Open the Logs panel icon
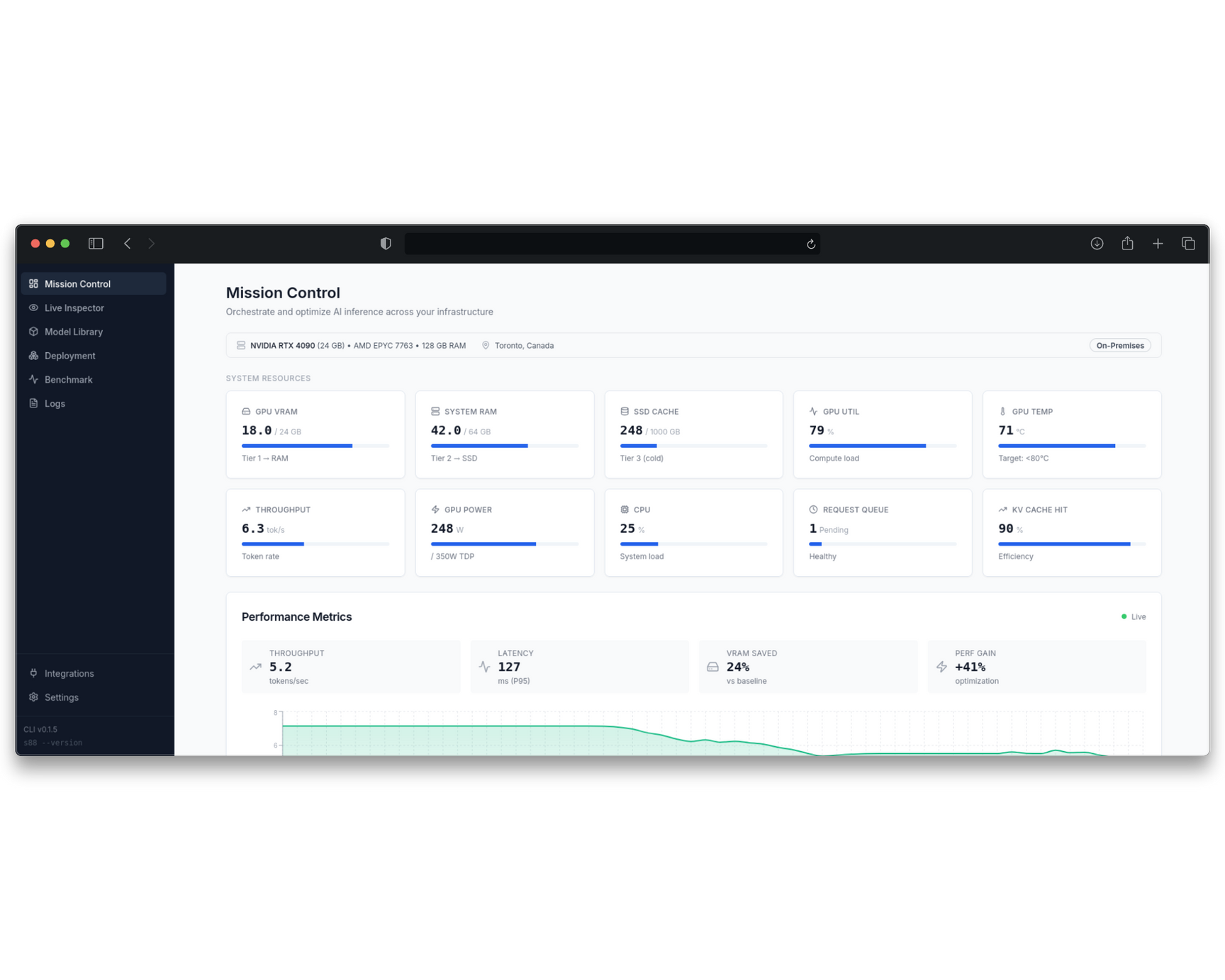 (33, 402)
